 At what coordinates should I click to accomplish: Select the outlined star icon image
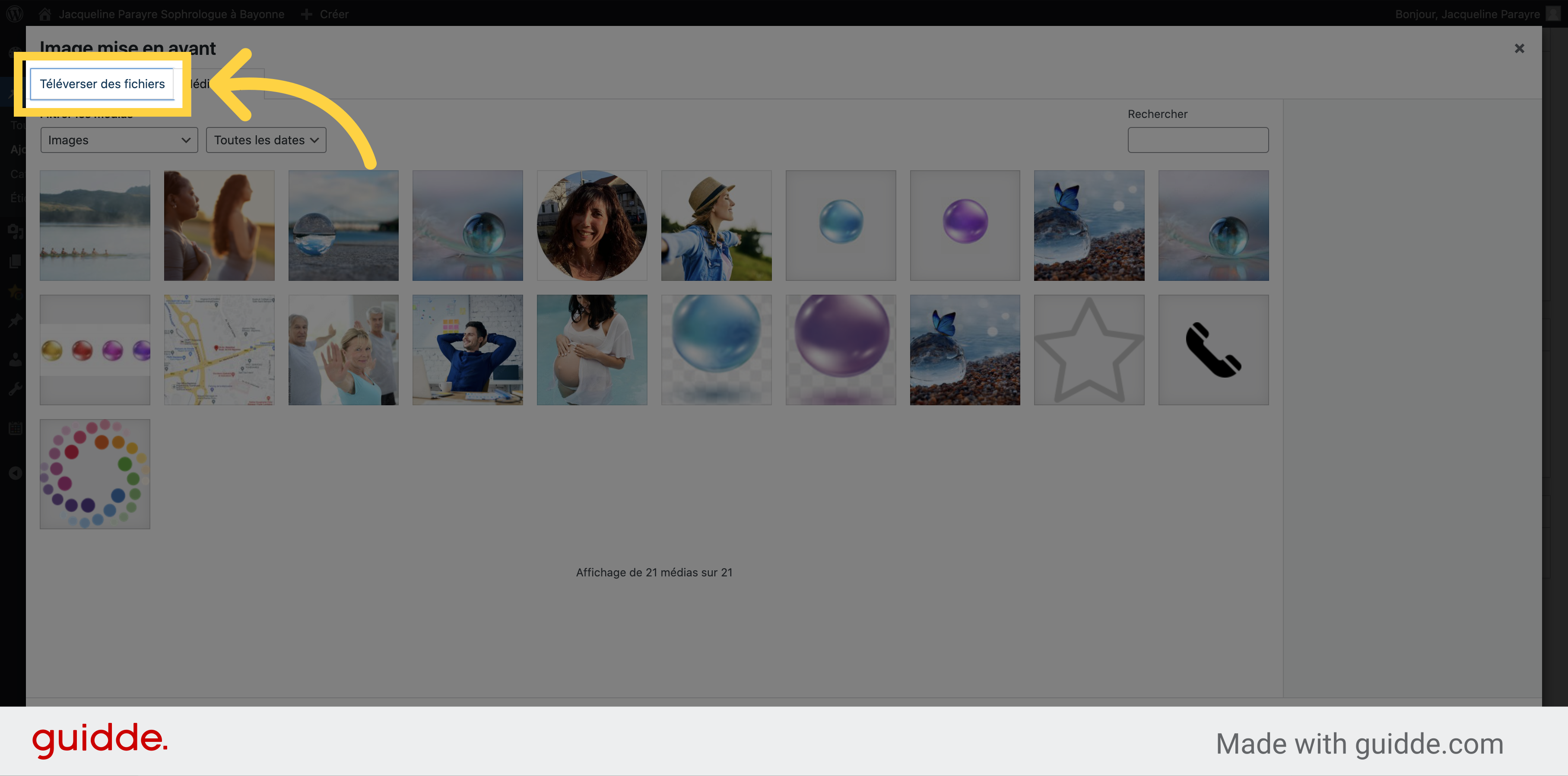pyautogui.click(x=1089, y=350)
